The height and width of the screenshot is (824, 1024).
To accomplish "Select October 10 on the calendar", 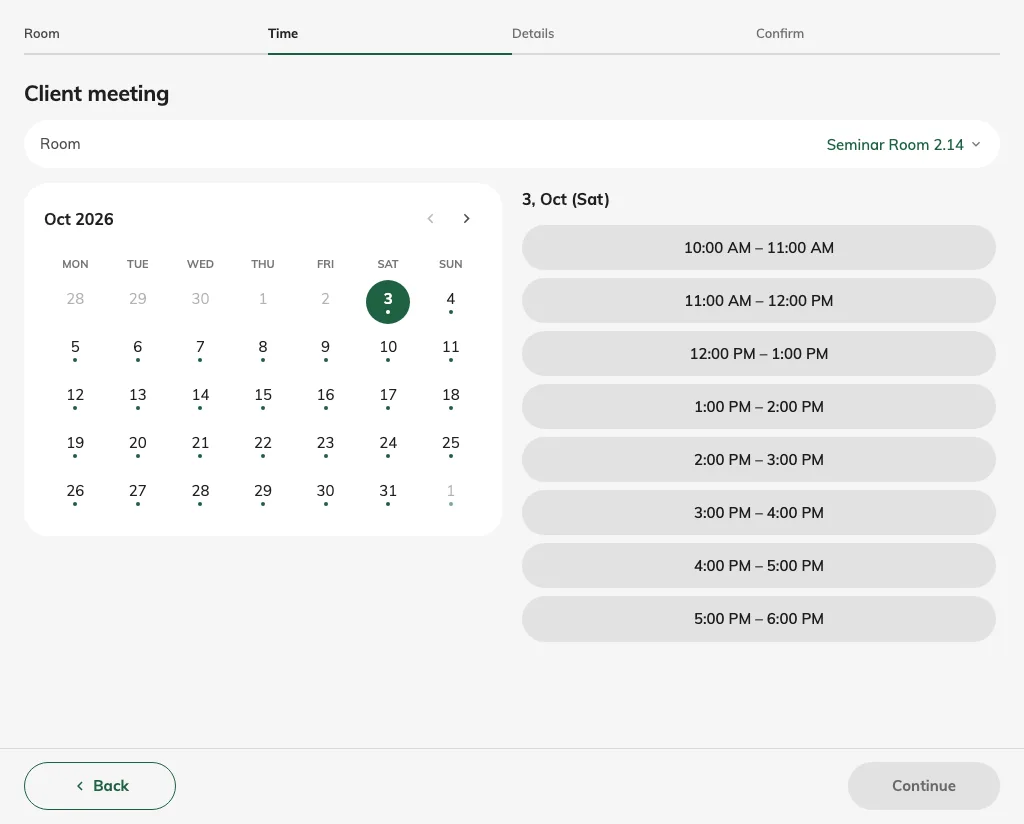I will (388, 349).
